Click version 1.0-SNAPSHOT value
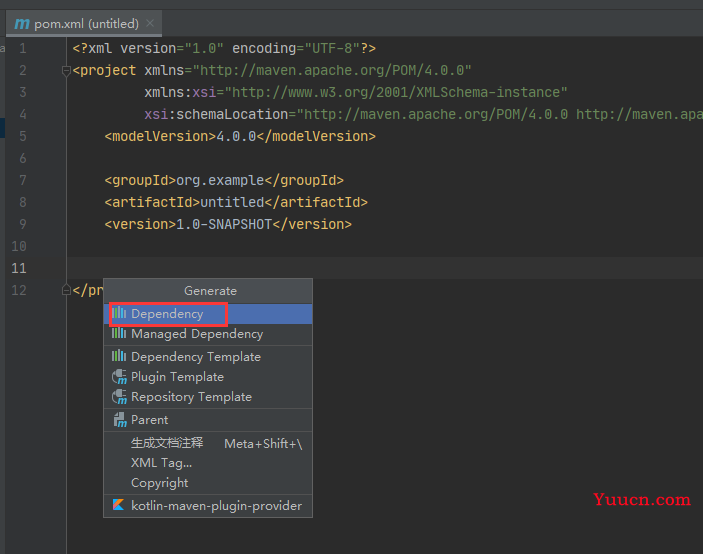This screenshot has height=554, width=703. [x=224, y=224]
